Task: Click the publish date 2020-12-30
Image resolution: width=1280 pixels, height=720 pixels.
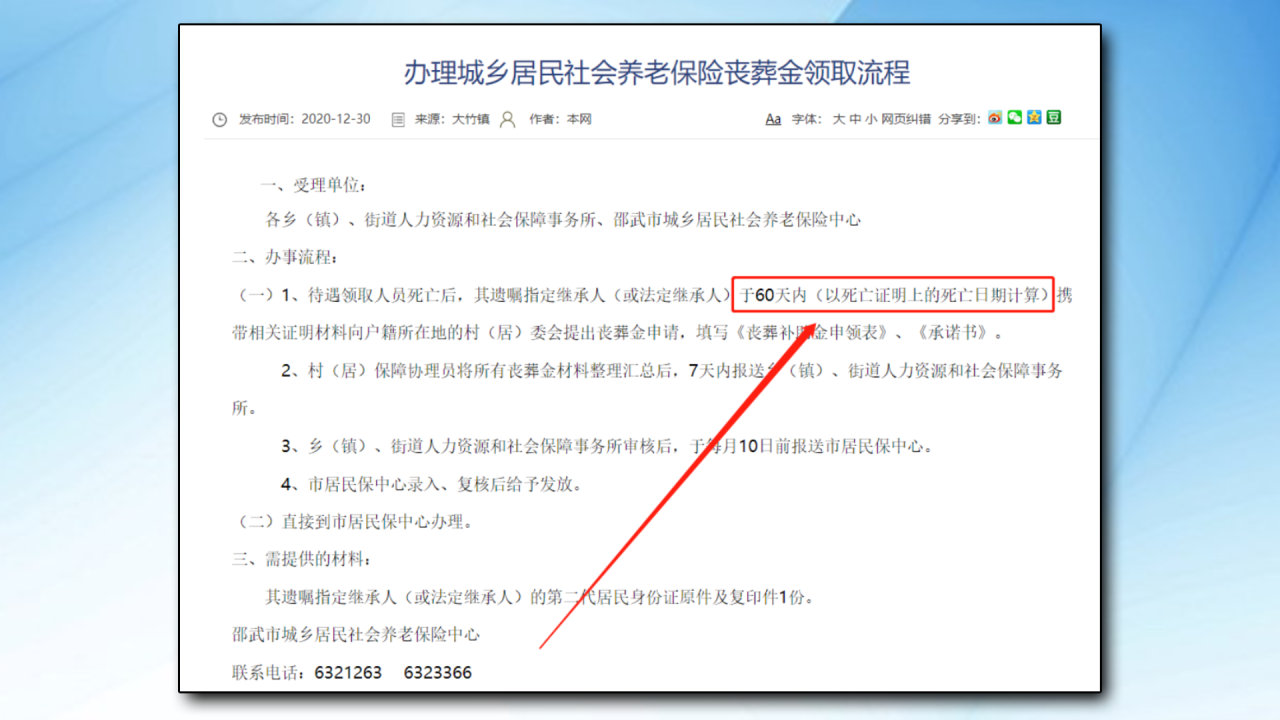Action: 337,119
